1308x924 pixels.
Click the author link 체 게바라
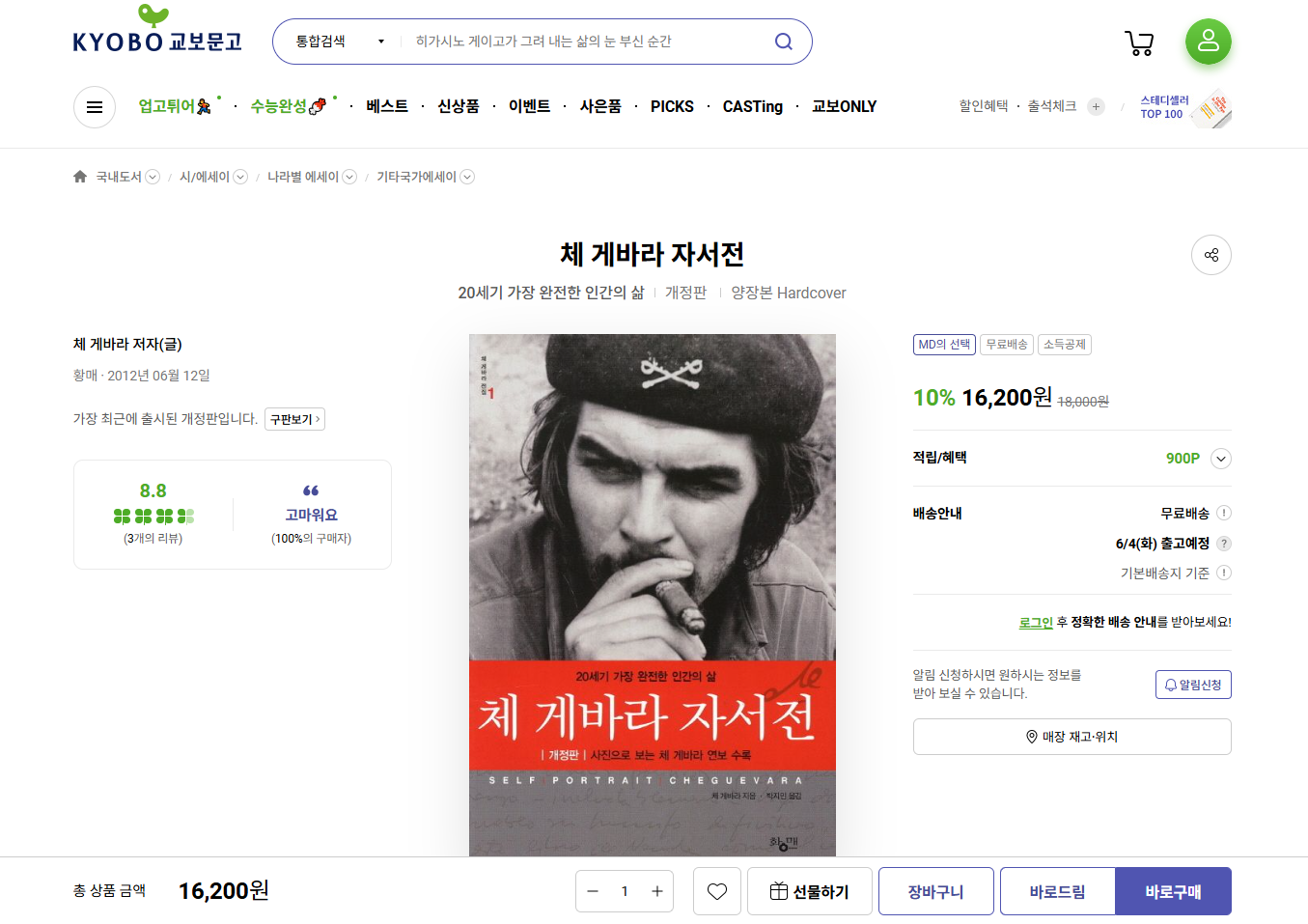click(x=101, y=344)
